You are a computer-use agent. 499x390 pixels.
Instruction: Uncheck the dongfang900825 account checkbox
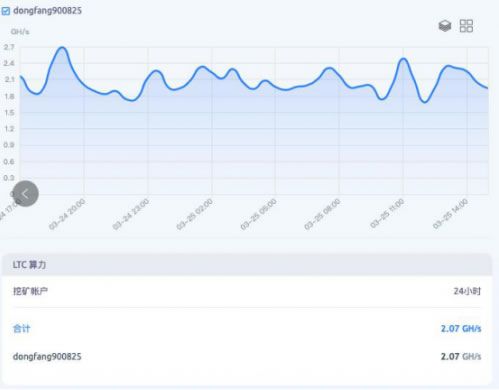pos(6,11)
